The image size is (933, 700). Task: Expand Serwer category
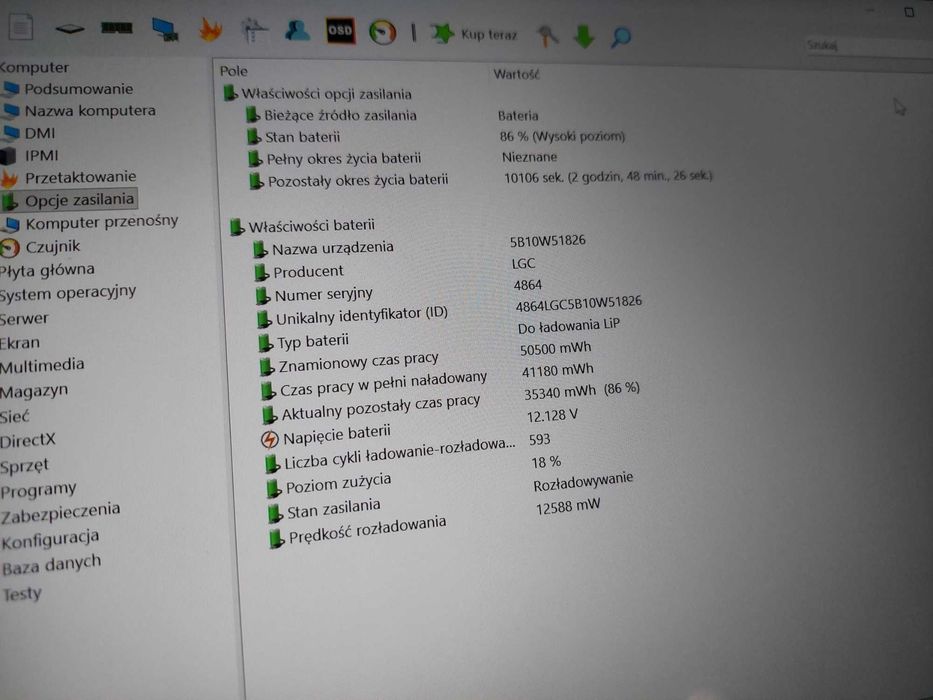tap(24, 319)
